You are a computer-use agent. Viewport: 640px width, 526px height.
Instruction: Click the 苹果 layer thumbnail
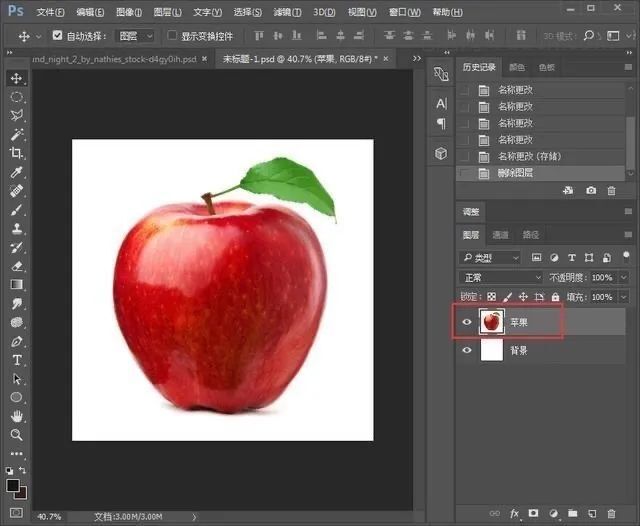point(491,321)
